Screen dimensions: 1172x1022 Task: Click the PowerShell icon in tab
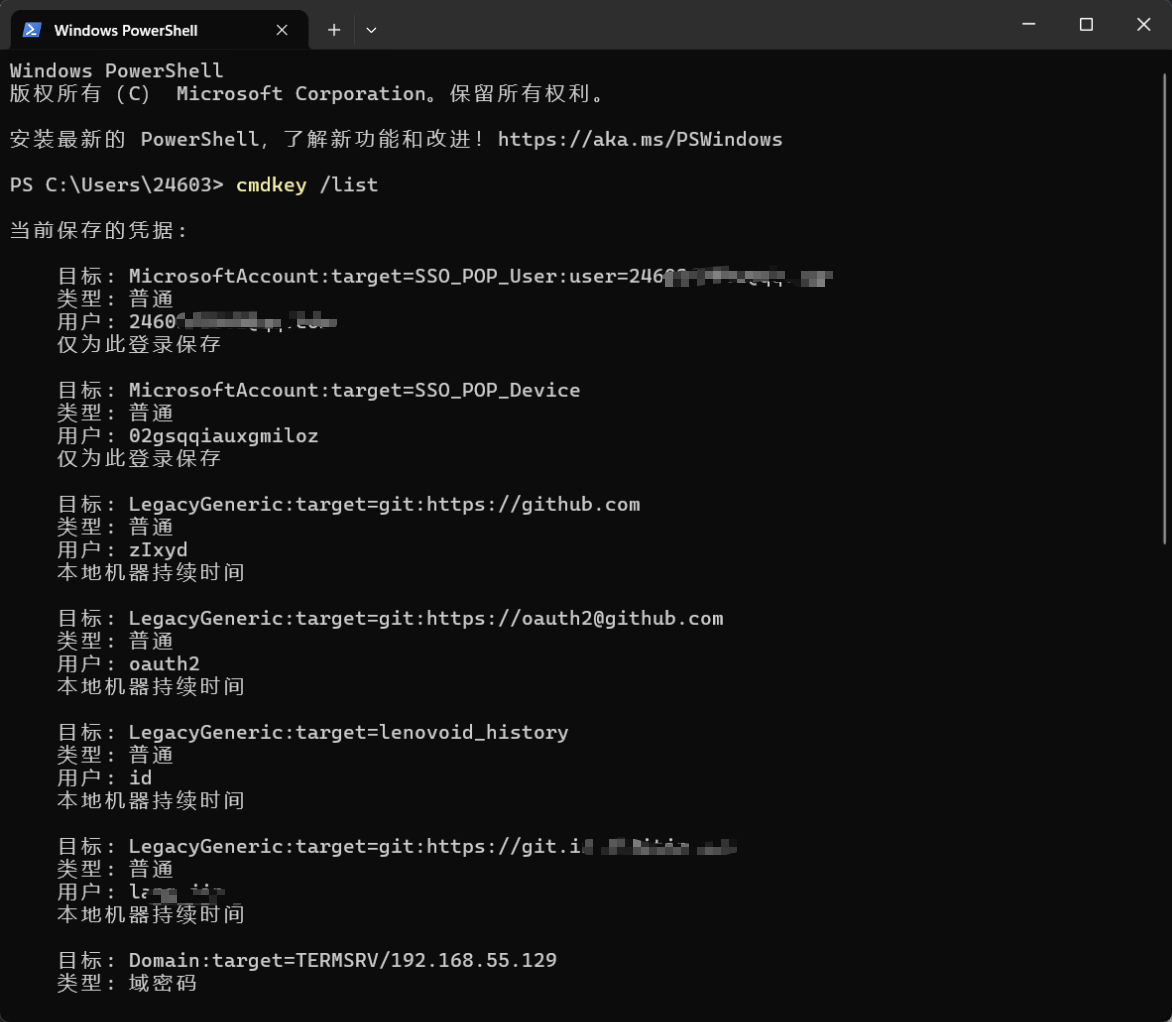31,30
